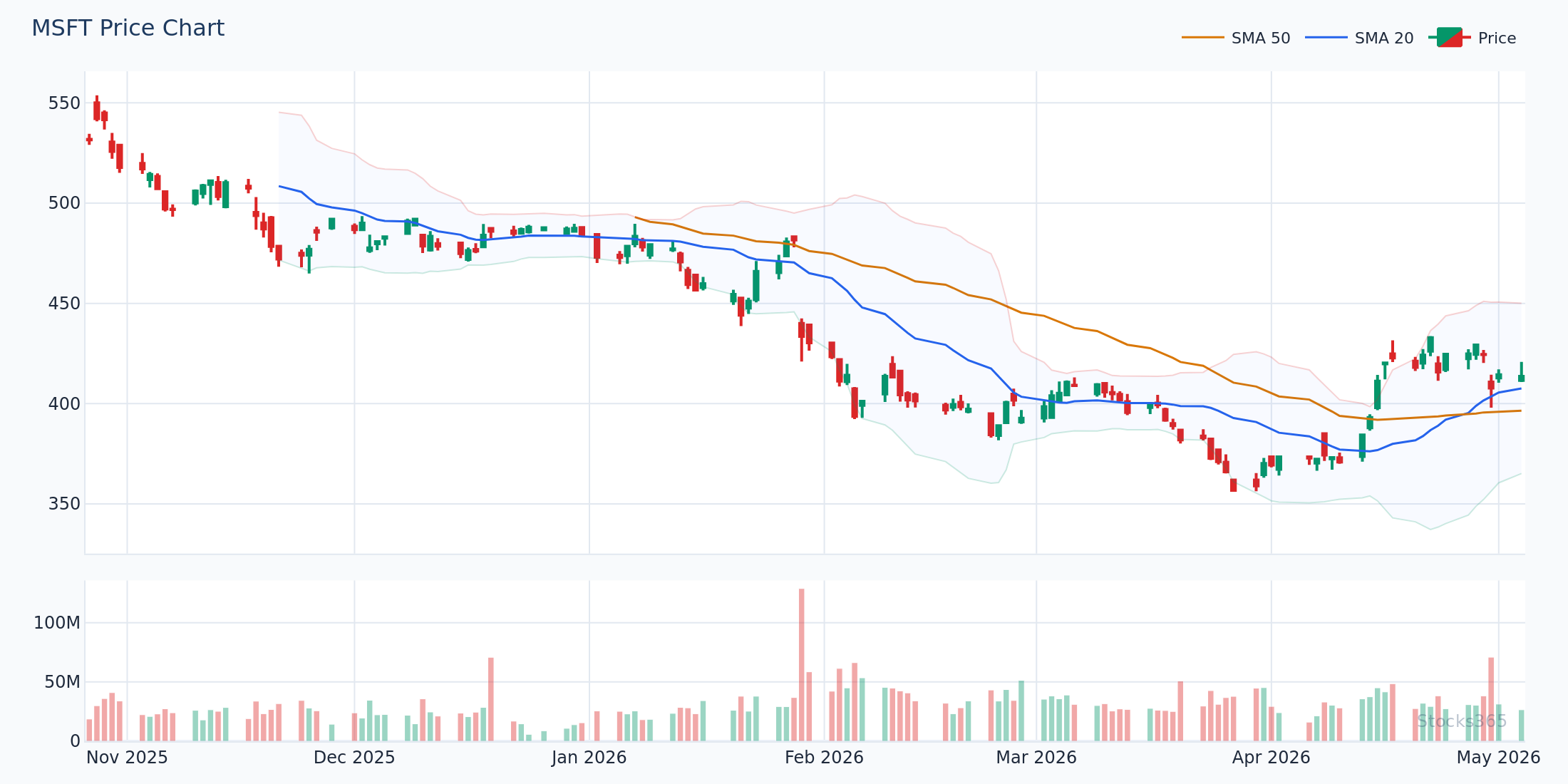Click the Feb 2026 x-axis label
The image size is (1568, 784).
tap(824, 758)
